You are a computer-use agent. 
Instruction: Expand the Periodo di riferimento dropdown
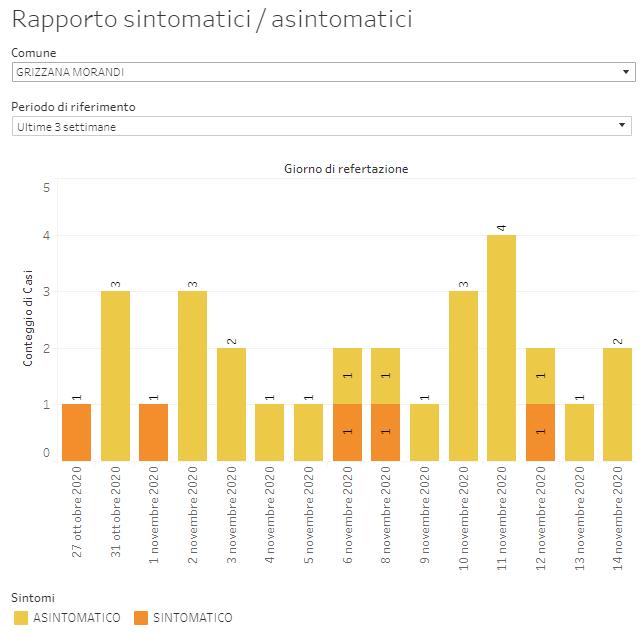[x=320, y=126]
